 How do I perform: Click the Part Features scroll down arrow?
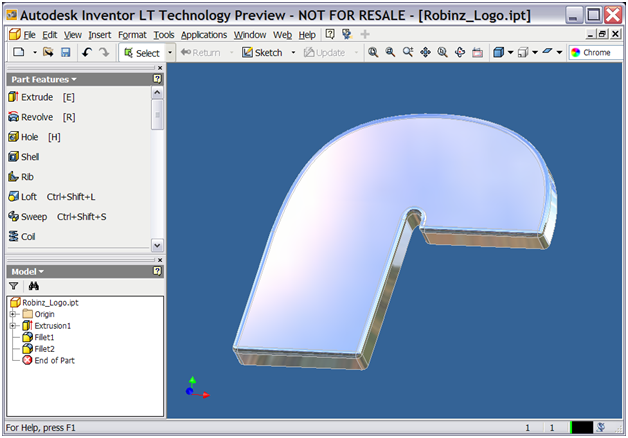pyautogui.click(x=157, y=245)
